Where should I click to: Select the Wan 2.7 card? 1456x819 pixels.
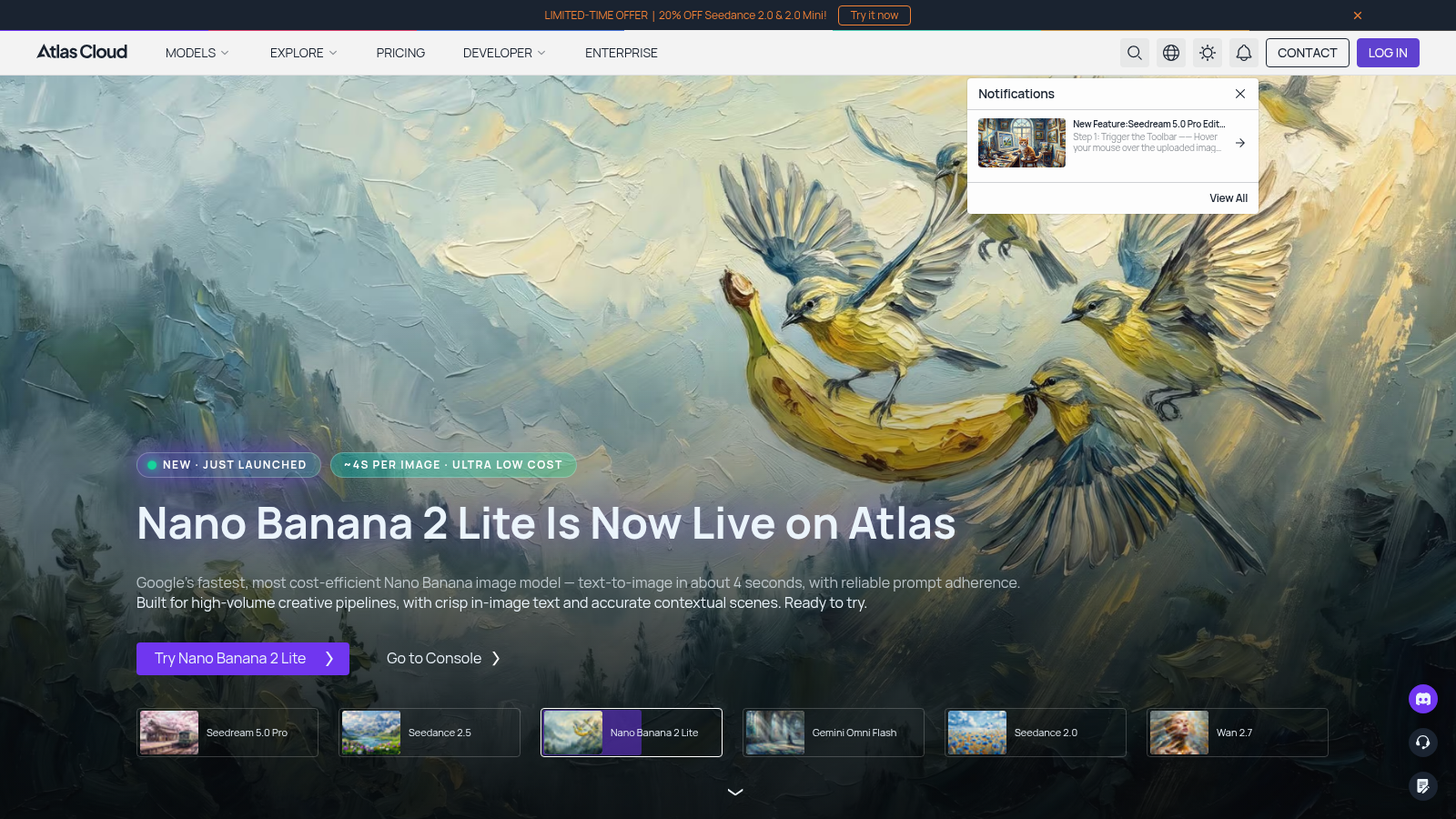[1238, 733]
